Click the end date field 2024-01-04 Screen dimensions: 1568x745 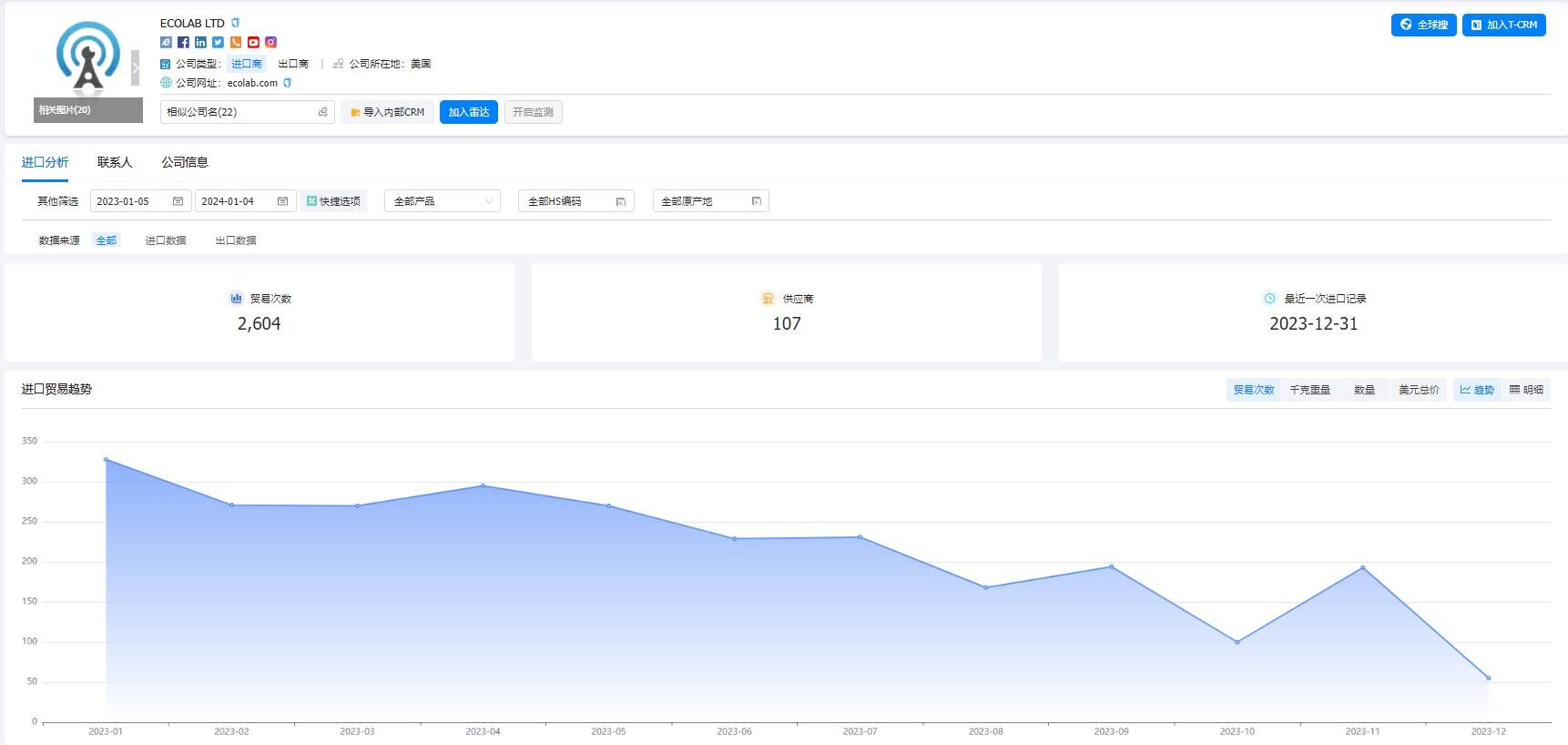244,201
